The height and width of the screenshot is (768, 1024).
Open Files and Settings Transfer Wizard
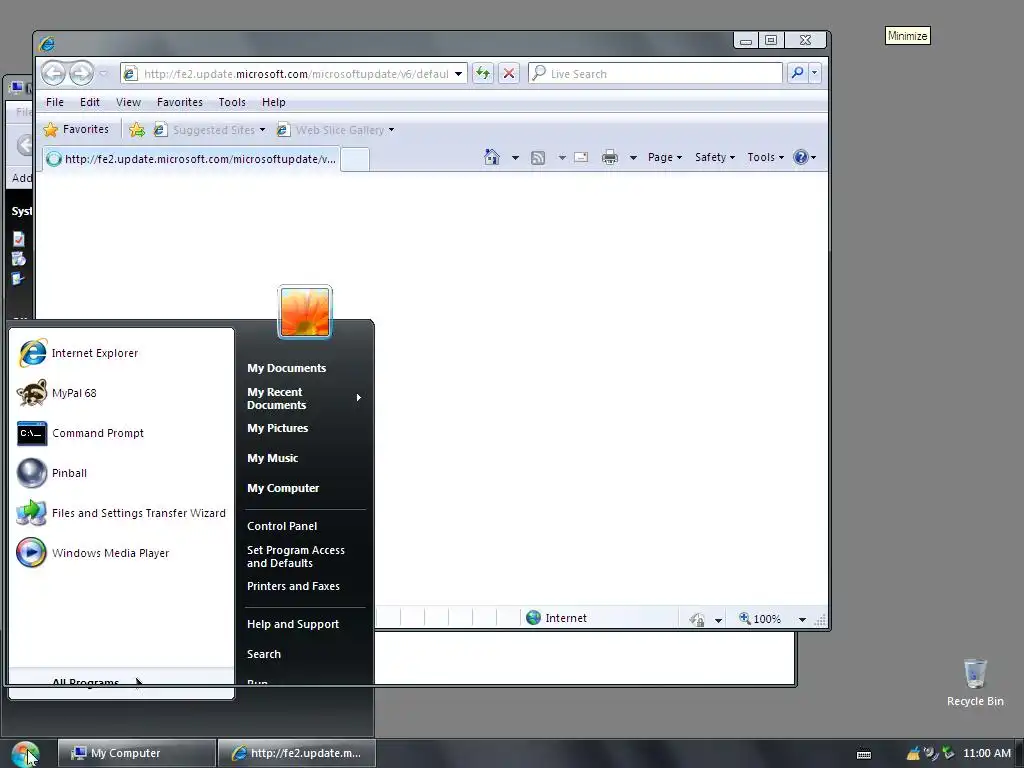tap(121, 513)
